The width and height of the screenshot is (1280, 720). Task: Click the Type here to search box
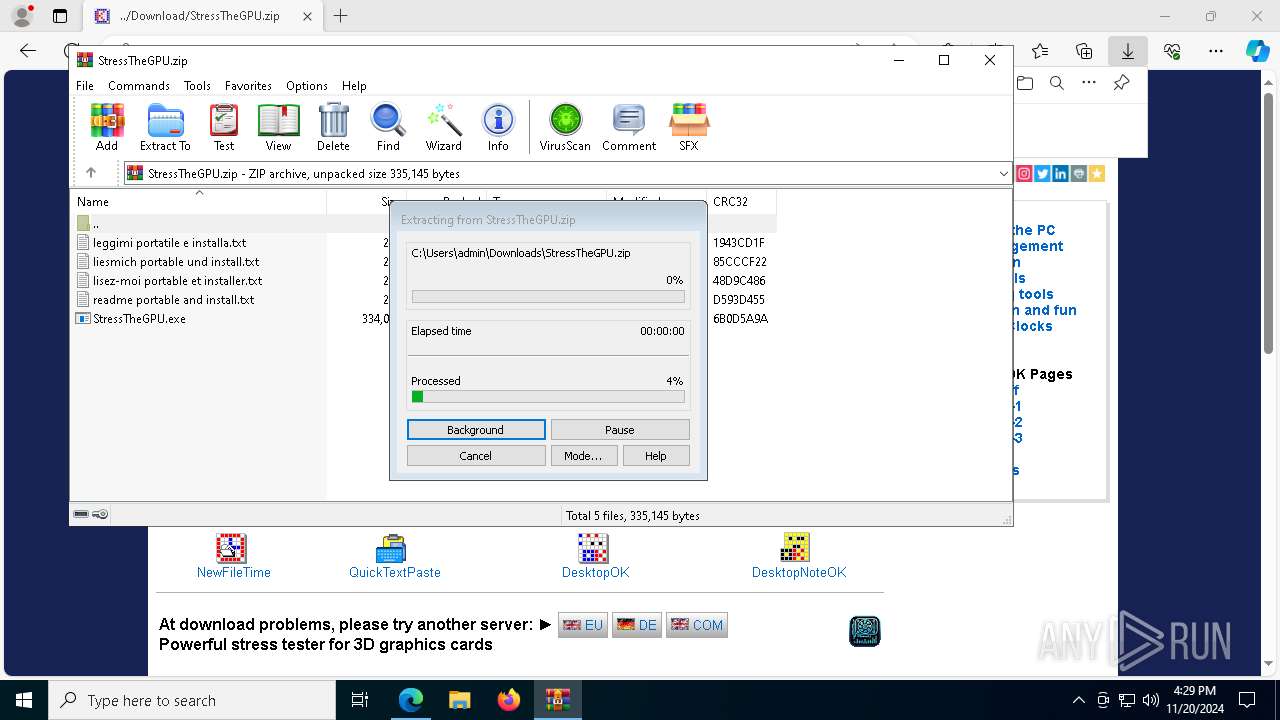(192, 700)
